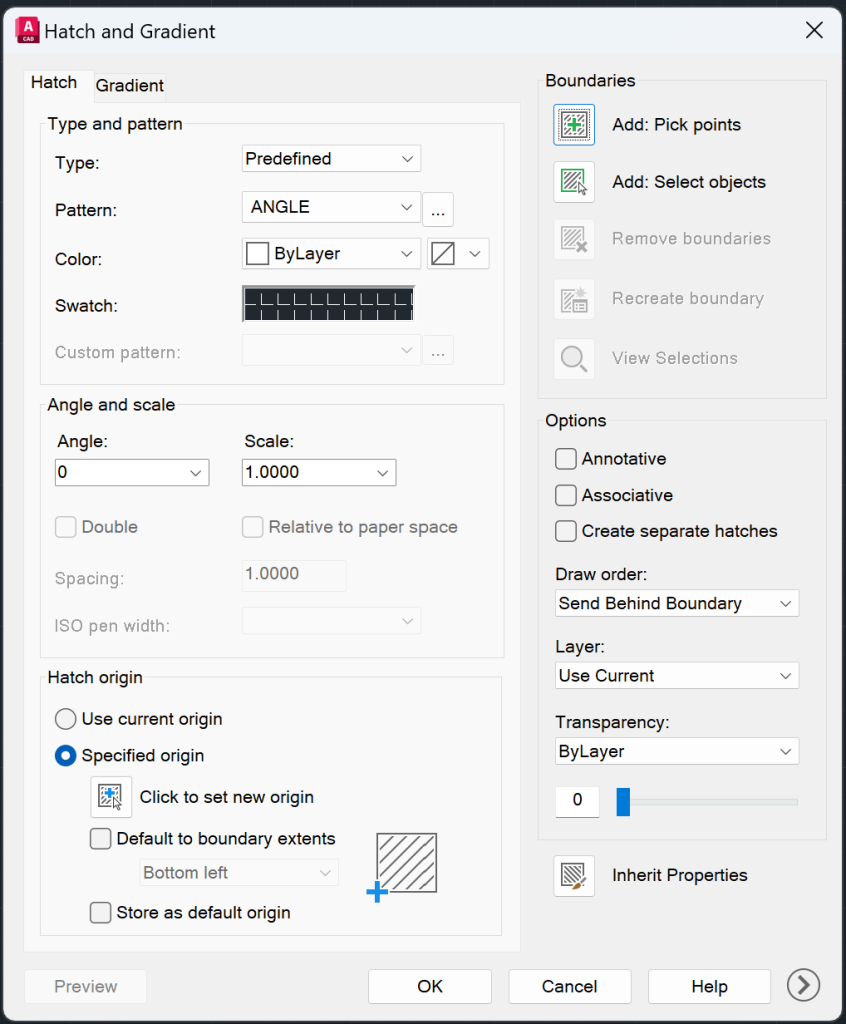
Task: Open the pattern browser via ellipsis button
Action: [438, 208]
